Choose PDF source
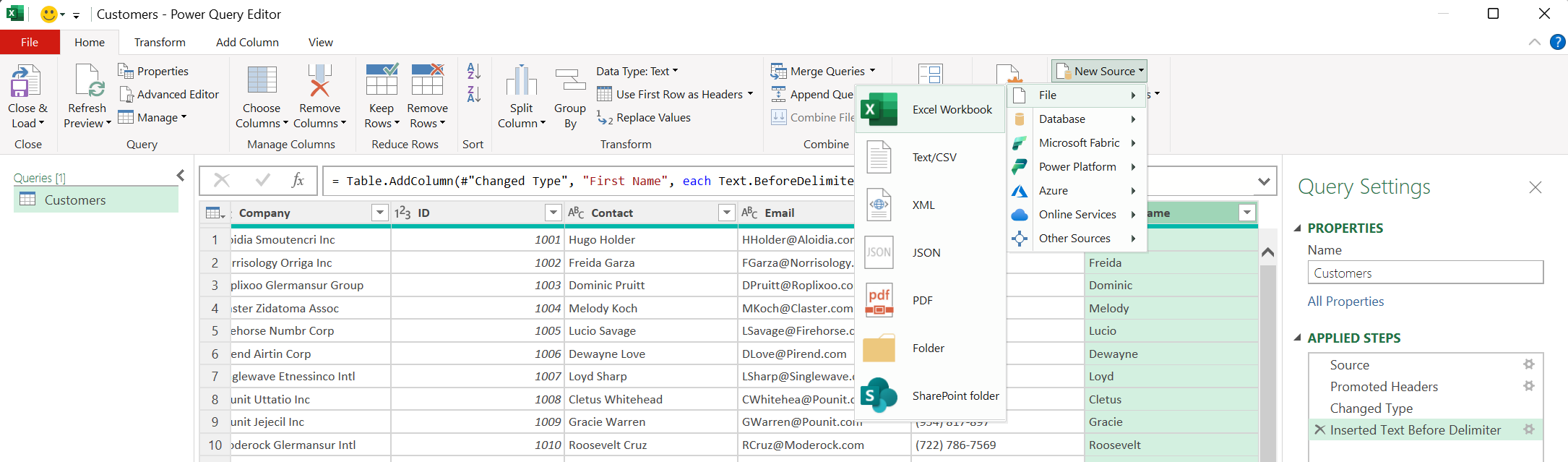This screenshot has width=1568, height=462. coord(929,300)
